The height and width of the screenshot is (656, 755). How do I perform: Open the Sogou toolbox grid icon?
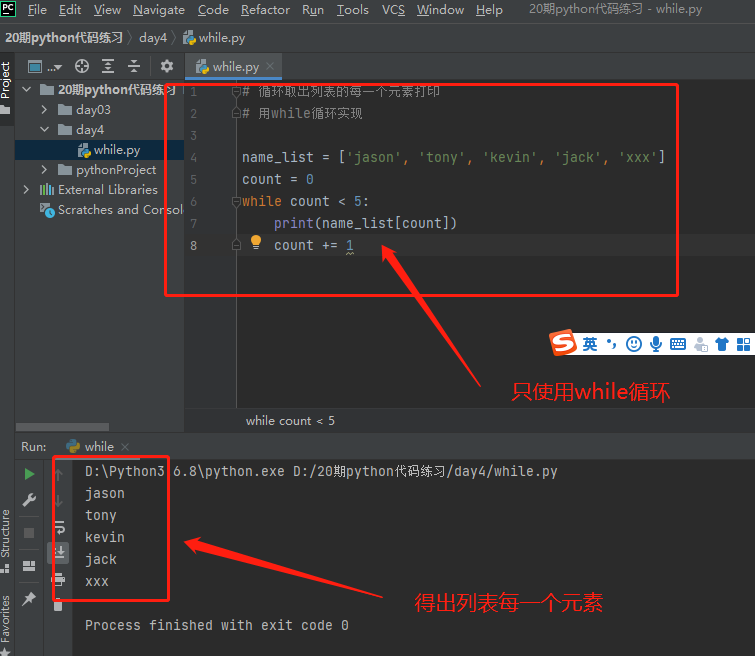(x=743, y=344)
